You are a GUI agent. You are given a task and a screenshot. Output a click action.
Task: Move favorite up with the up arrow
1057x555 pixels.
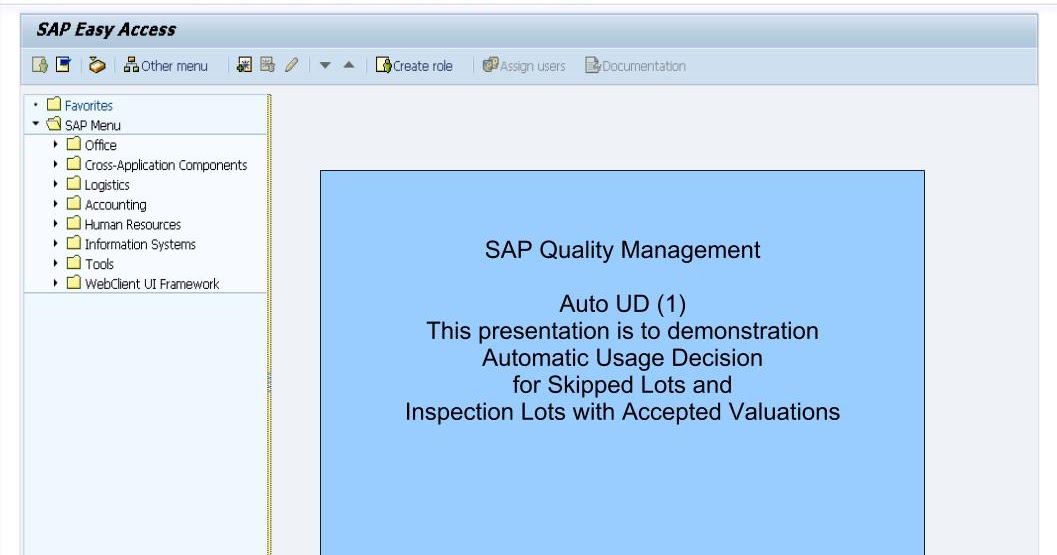tap(349, 65)
